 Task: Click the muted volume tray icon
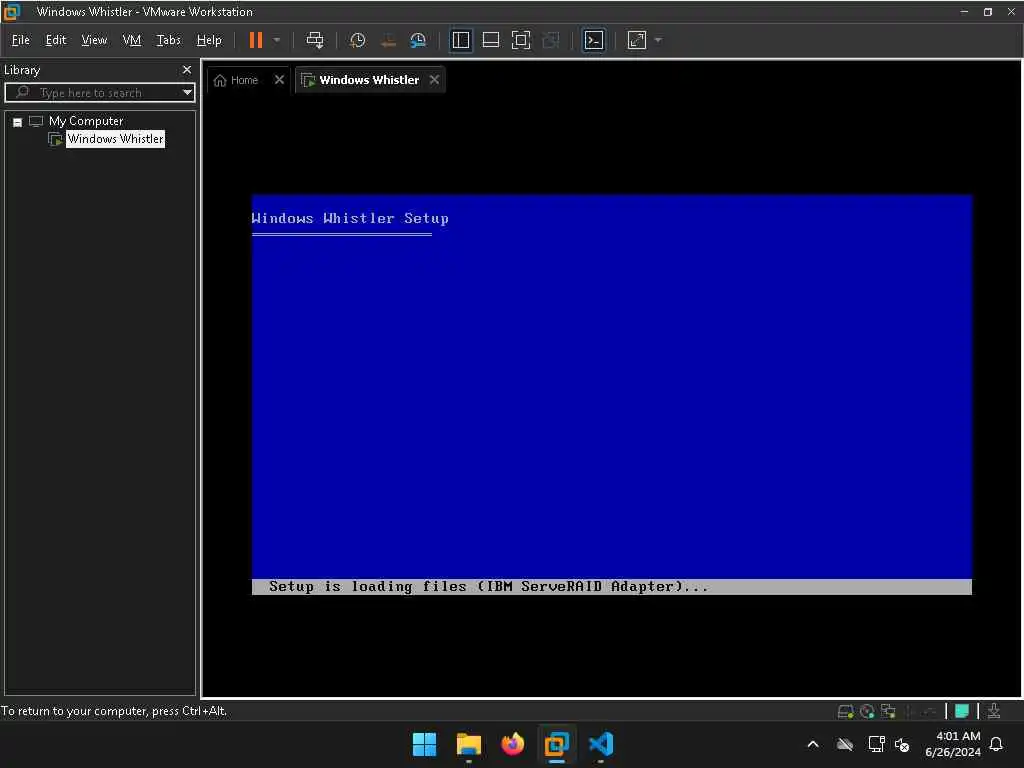[x=903, y=744]
